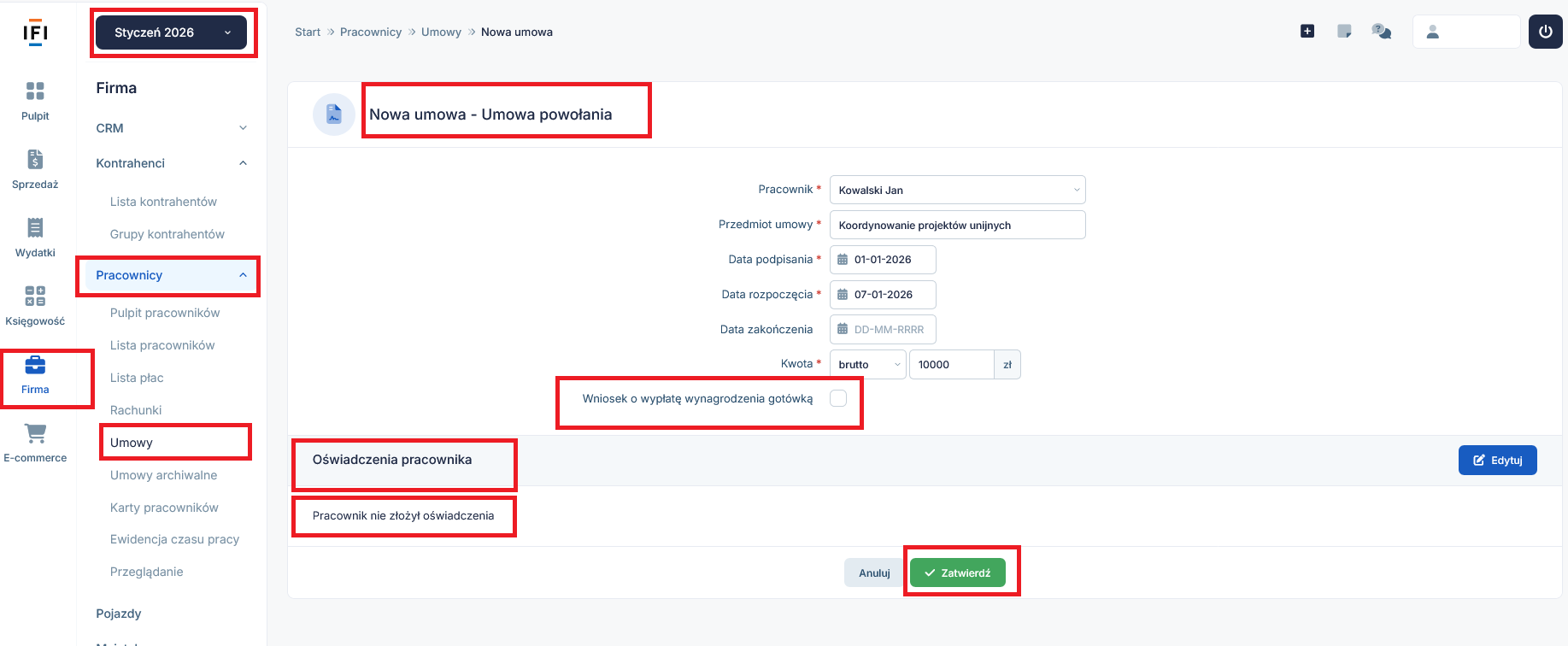Click the power logout icon

(x=1545, y=32)
